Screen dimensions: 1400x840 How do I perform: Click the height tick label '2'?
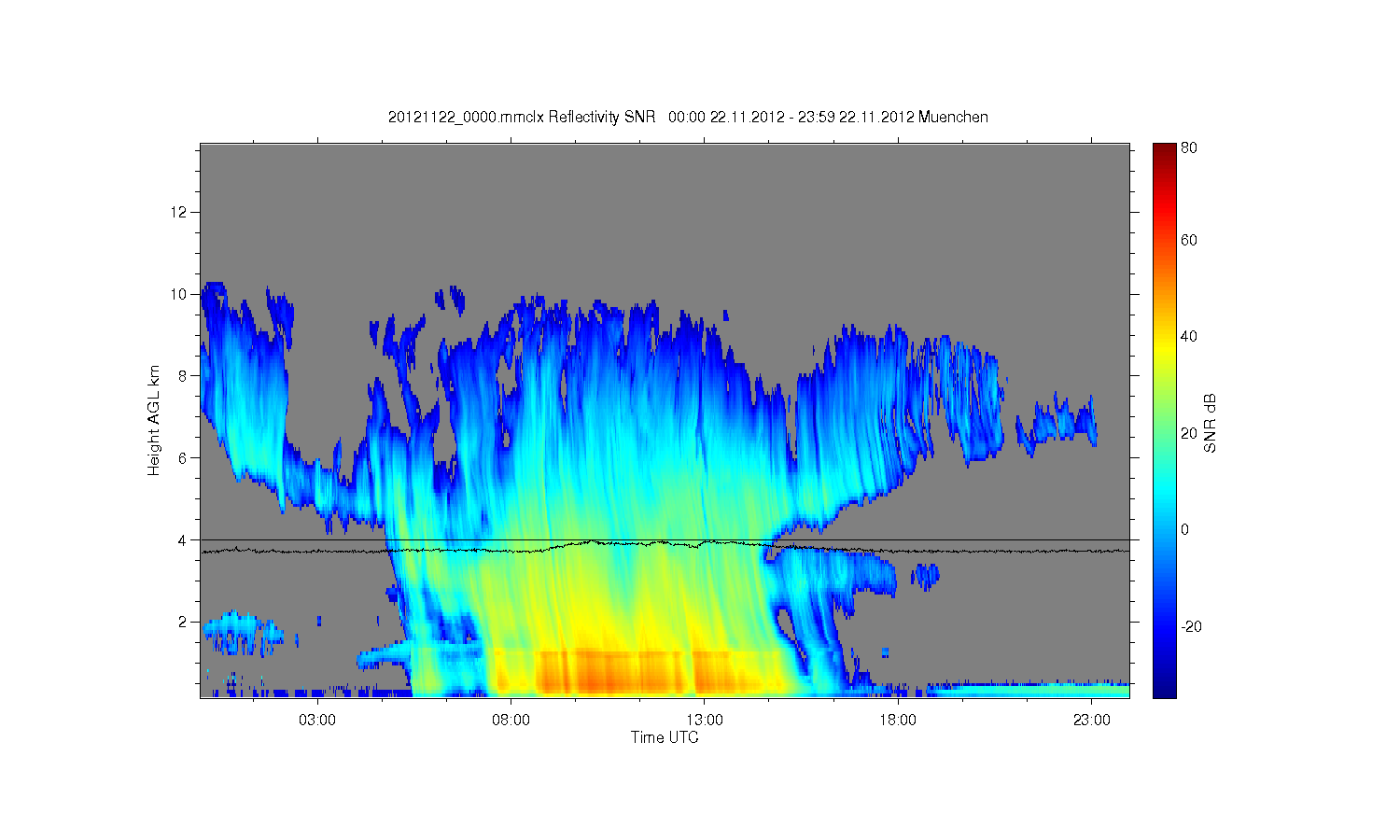(x=184, y=622)
